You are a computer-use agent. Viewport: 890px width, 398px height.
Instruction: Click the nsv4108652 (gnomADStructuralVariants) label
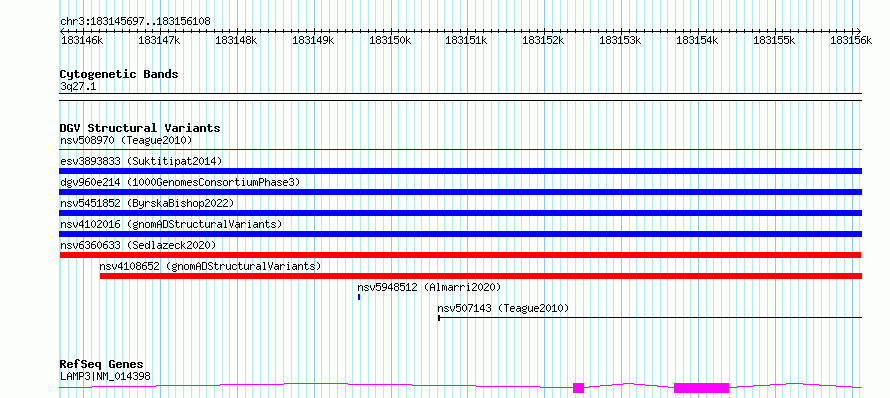[210, 266]
